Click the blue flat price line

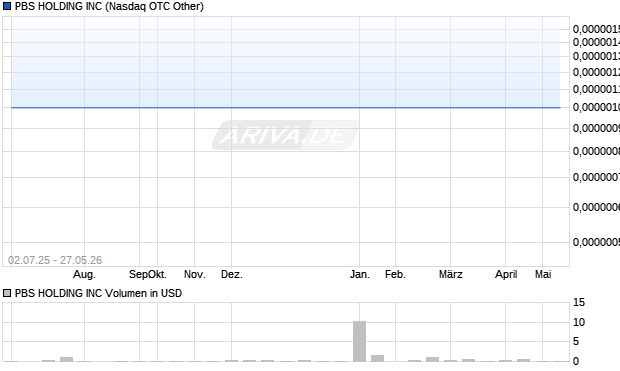click(x=286, y=107)
